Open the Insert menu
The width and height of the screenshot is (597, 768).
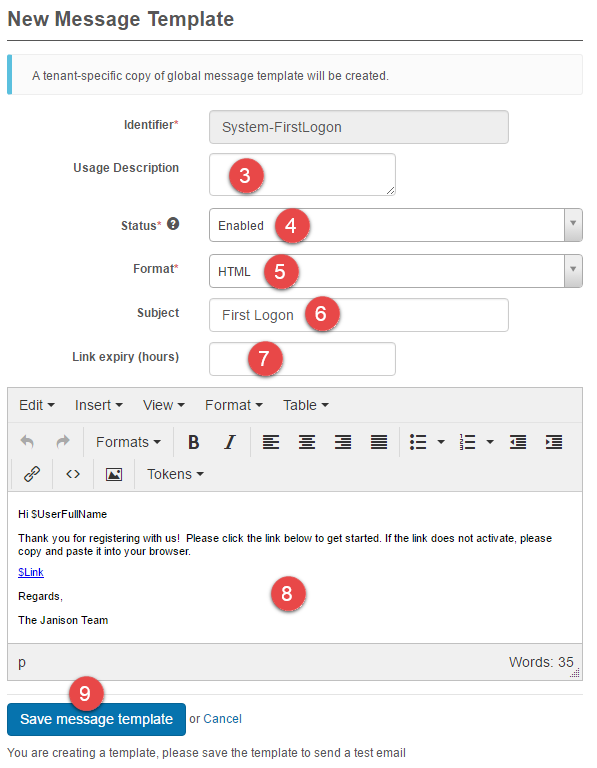(98, 405)
